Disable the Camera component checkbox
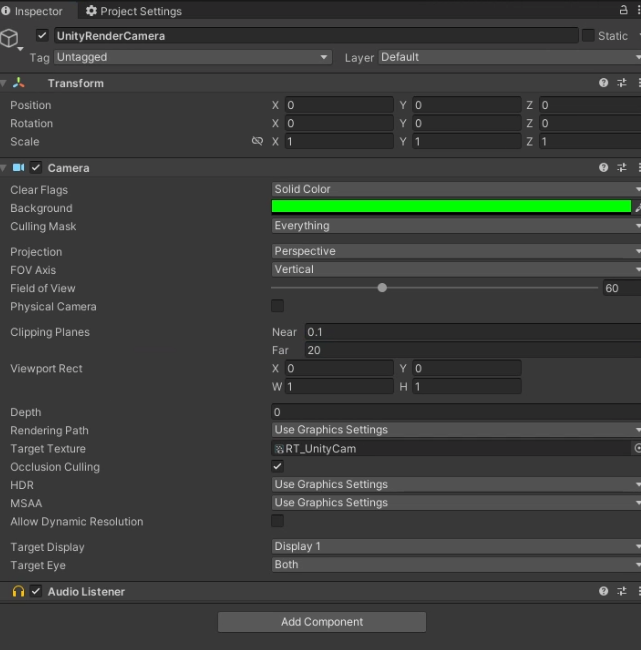 [x=36, y=167]
